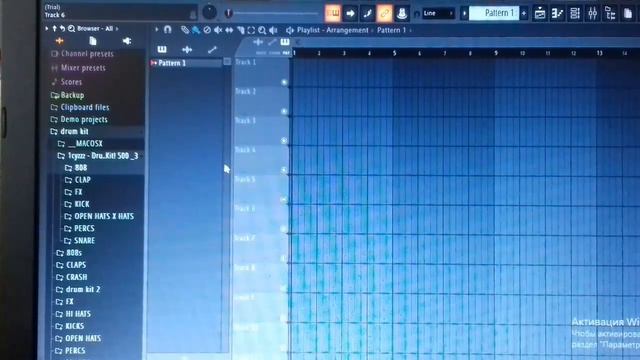Toggle the playlist magnet snap icon

(x=167, y=29)
